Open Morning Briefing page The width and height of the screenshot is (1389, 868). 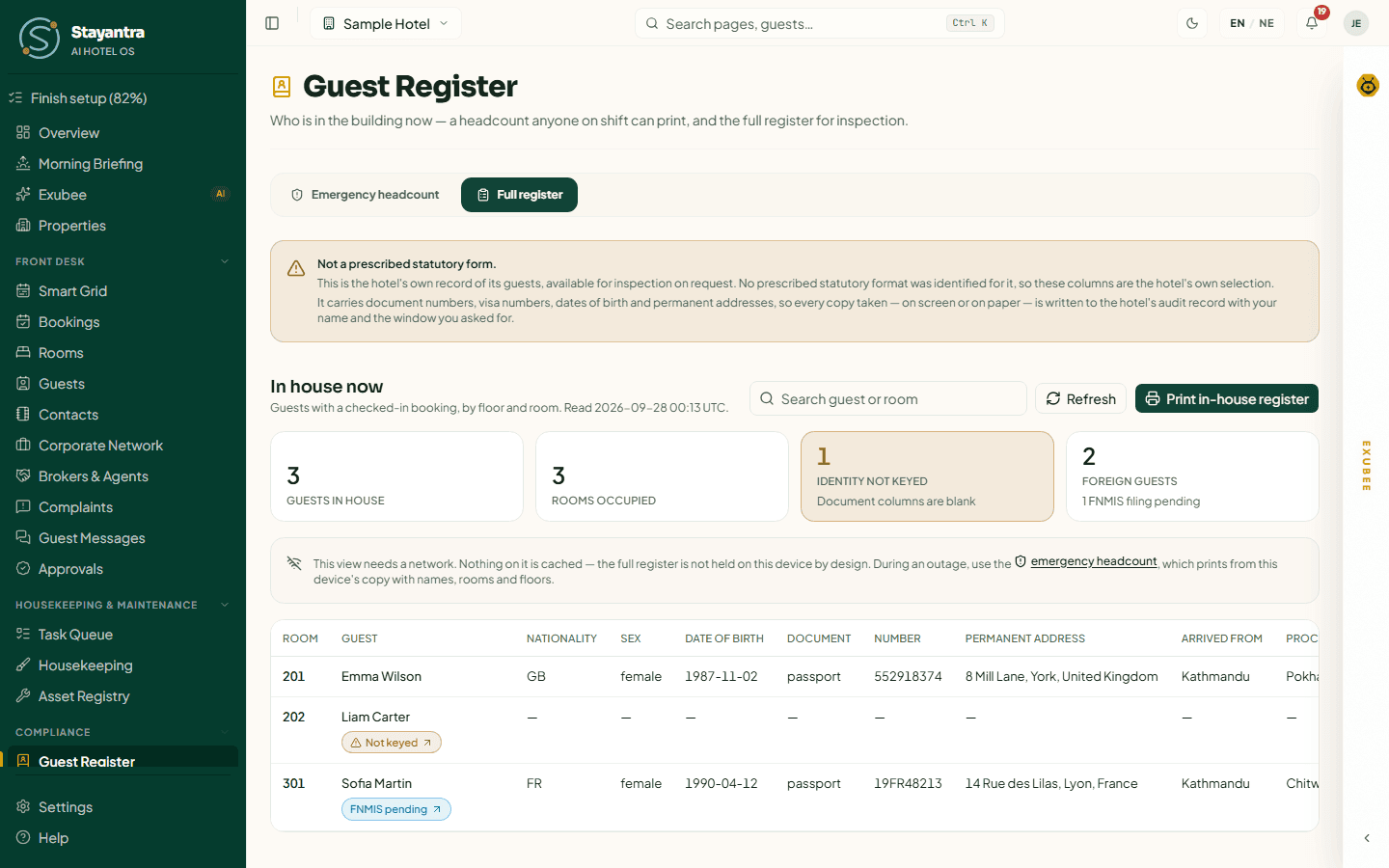123,164
